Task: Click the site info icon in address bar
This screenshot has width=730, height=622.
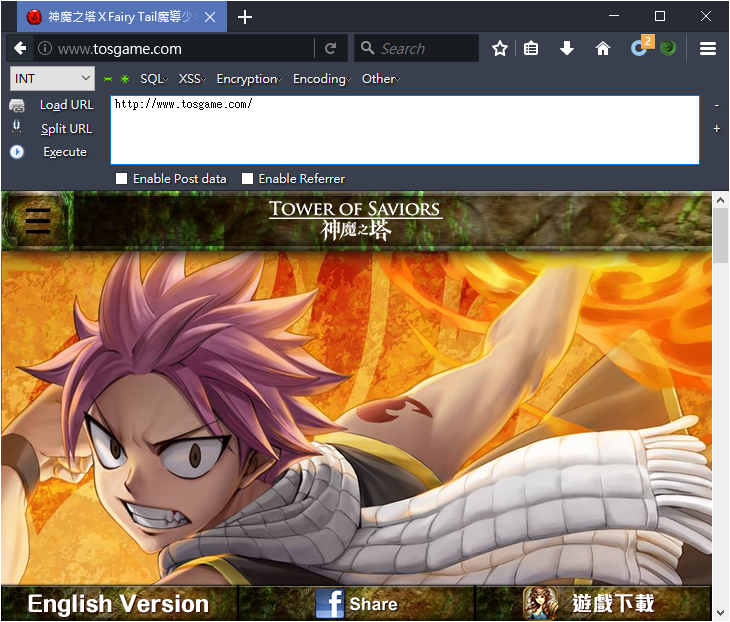Action: click(45, 48)
